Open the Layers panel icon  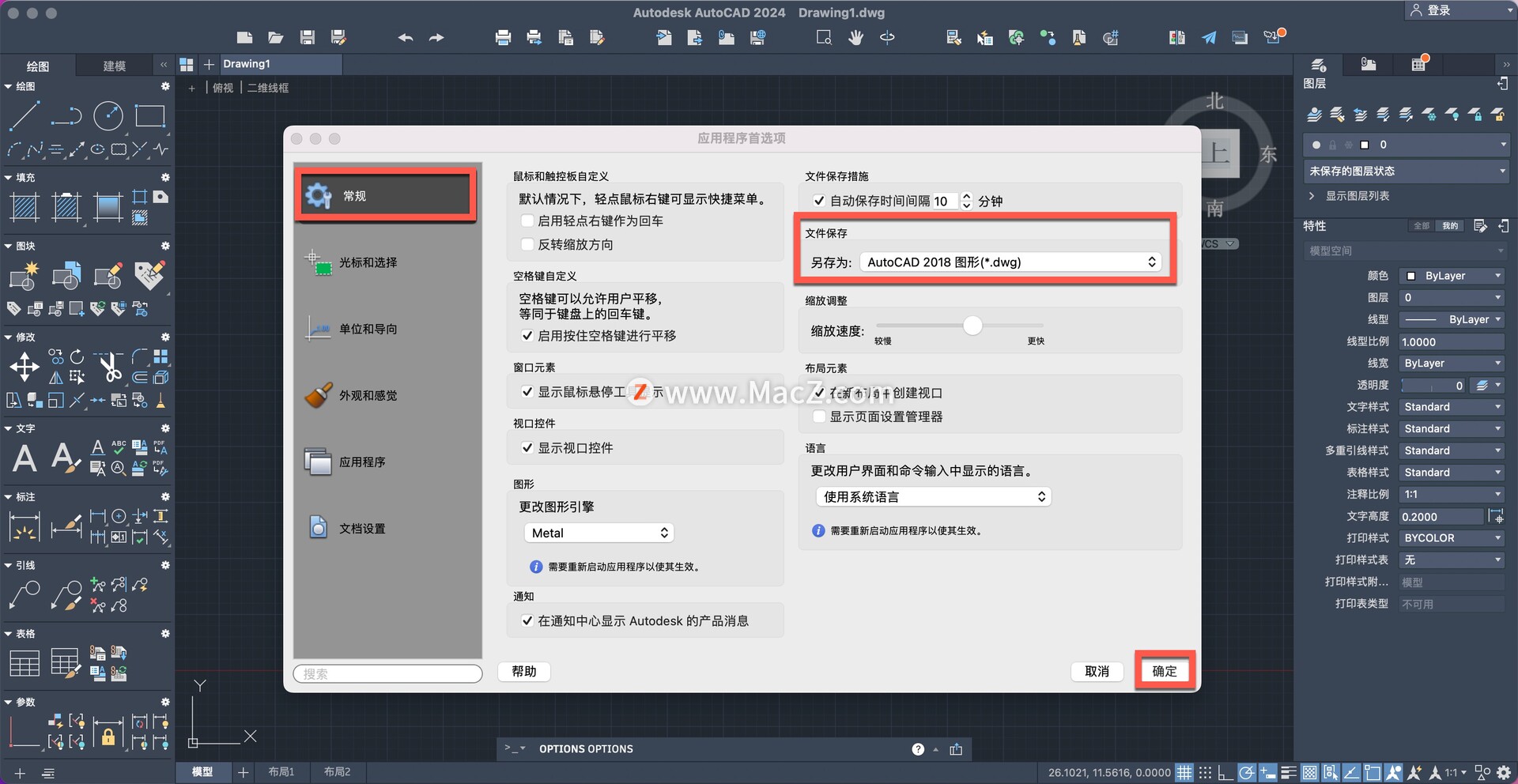pyautogui.click(x=1318, y=65)
